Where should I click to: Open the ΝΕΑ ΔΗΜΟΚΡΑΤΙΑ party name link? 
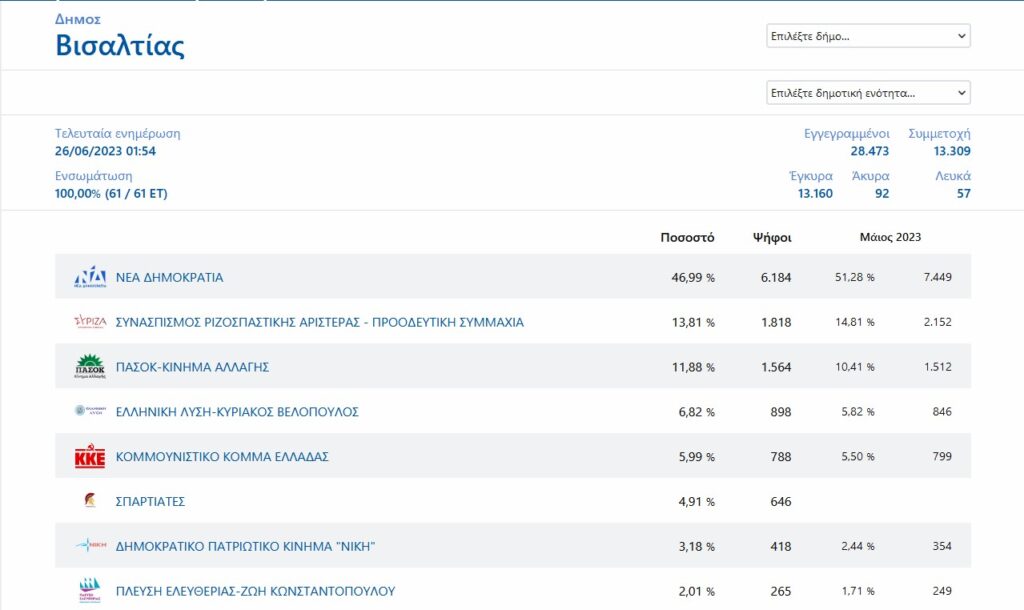tap(169, 277)
